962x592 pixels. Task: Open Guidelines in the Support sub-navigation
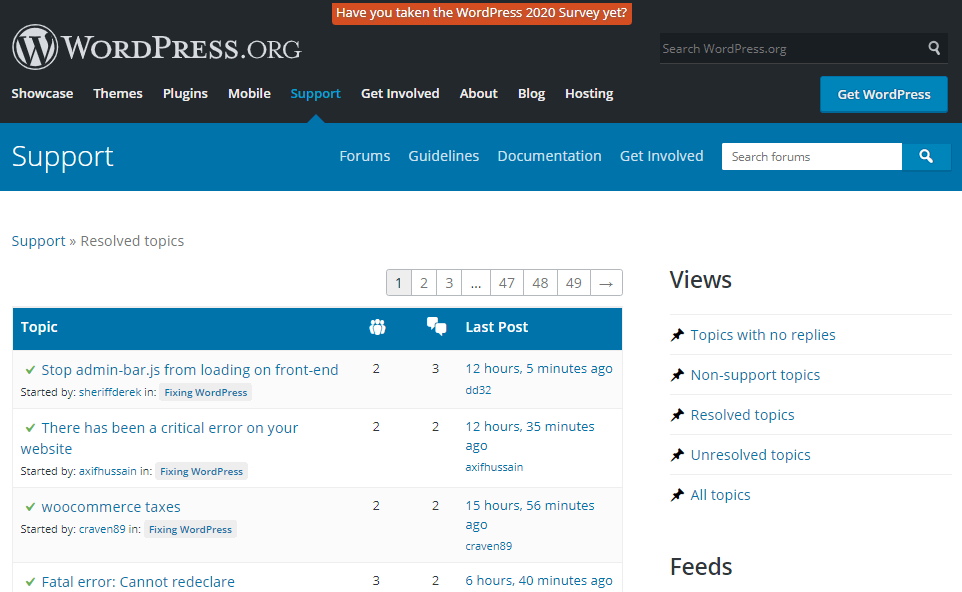tap(444, 156)
